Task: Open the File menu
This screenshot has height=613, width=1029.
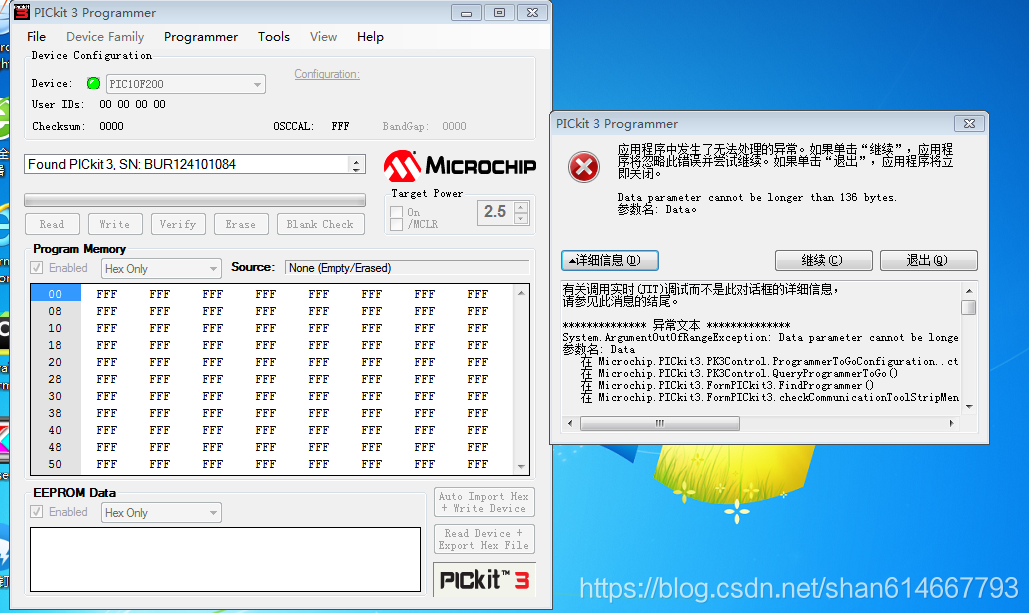Action: point(36,37)
